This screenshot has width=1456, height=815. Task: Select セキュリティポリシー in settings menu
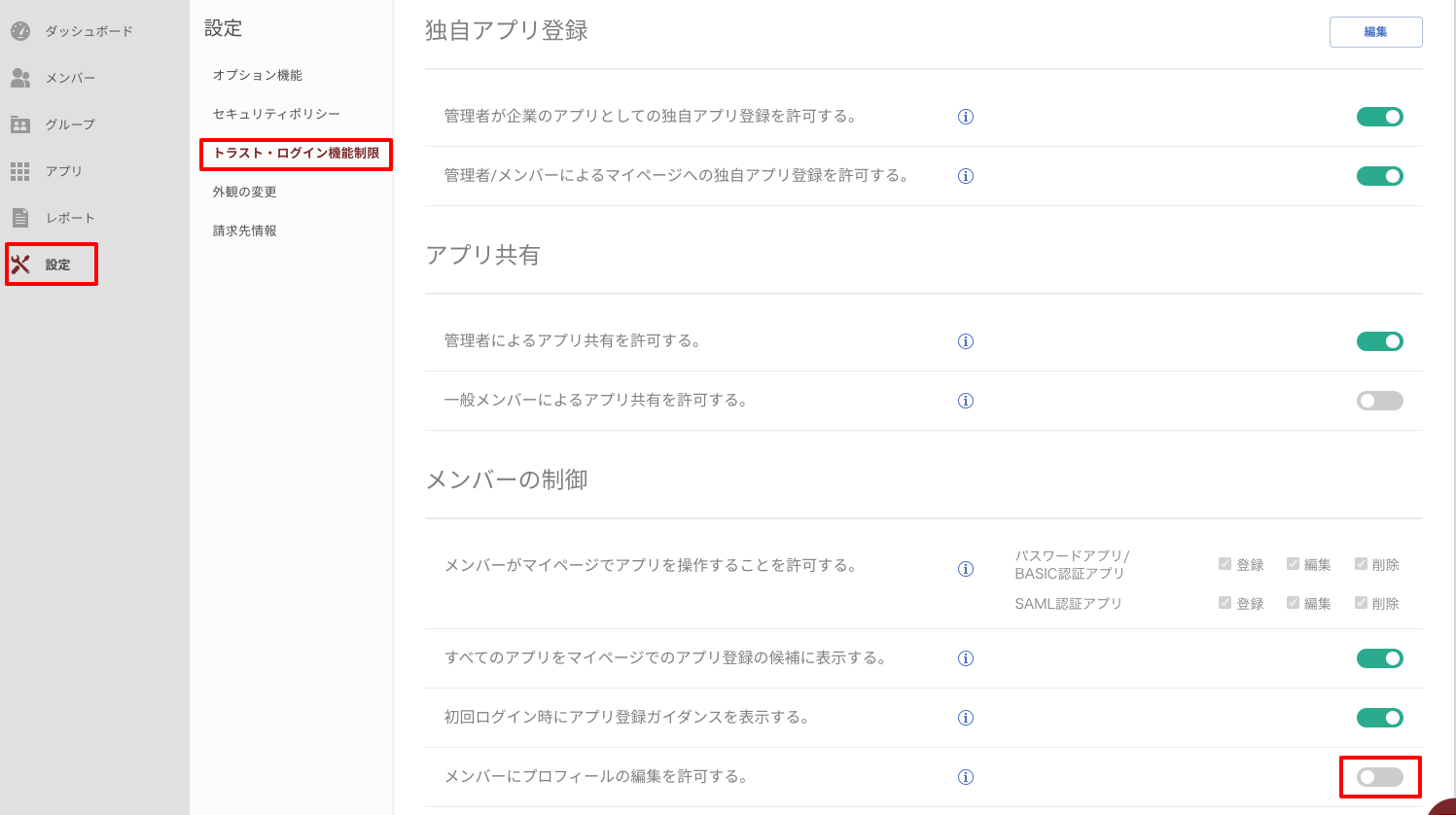click(276, 114)
